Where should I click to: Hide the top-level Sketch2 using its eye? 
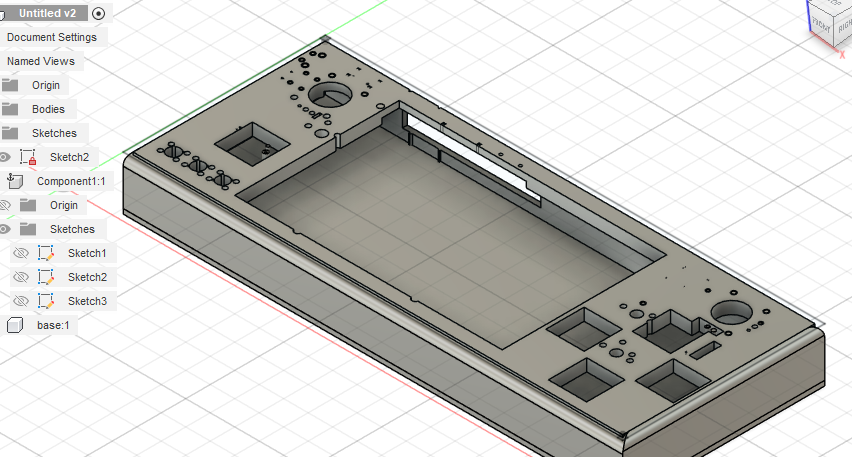point(5,157)
